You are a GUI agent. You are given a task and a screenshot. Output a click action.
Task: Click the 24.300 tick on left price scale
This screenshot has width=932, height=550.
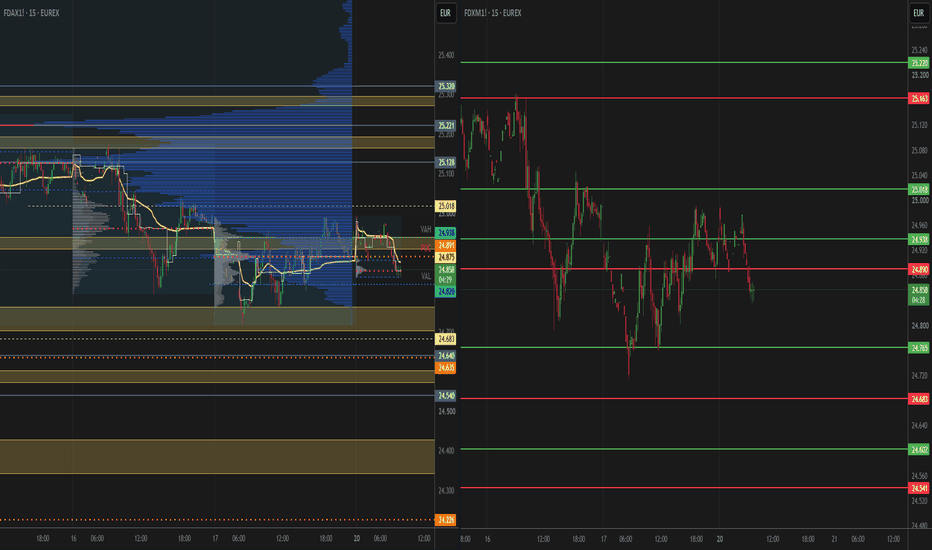click(x=446, y=491)
